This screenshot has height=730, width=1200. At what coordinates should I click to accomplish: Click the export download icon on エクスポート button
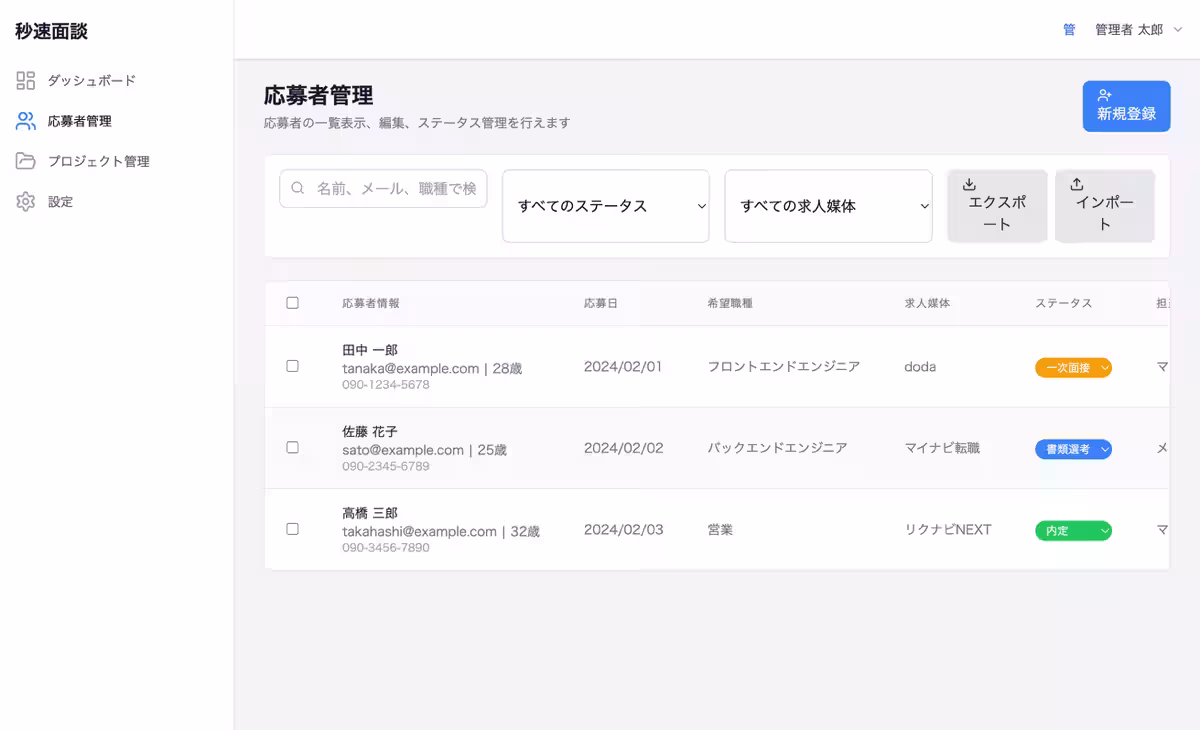pyautogui.click(x=968, y=184)
